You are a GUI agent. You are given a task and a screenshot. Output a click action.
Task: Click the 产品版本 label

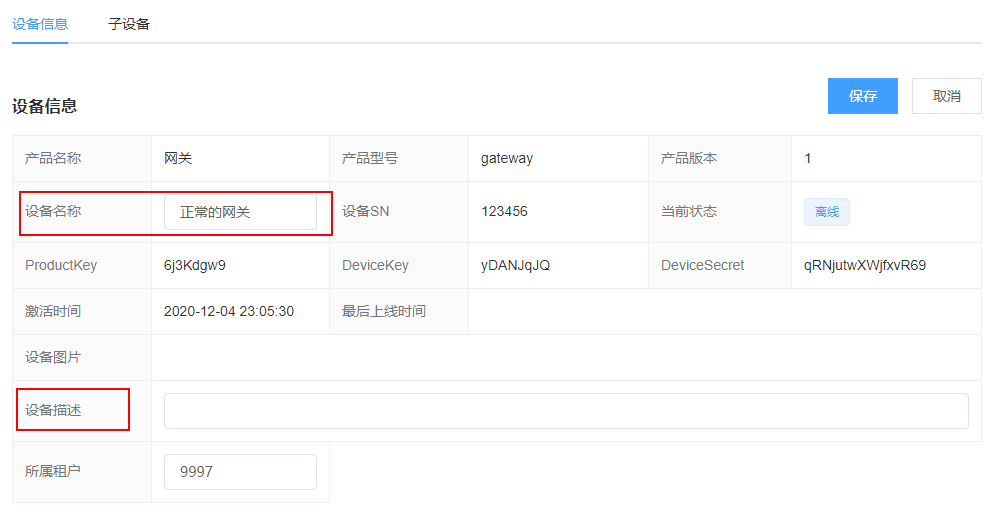tap(689, 158)
